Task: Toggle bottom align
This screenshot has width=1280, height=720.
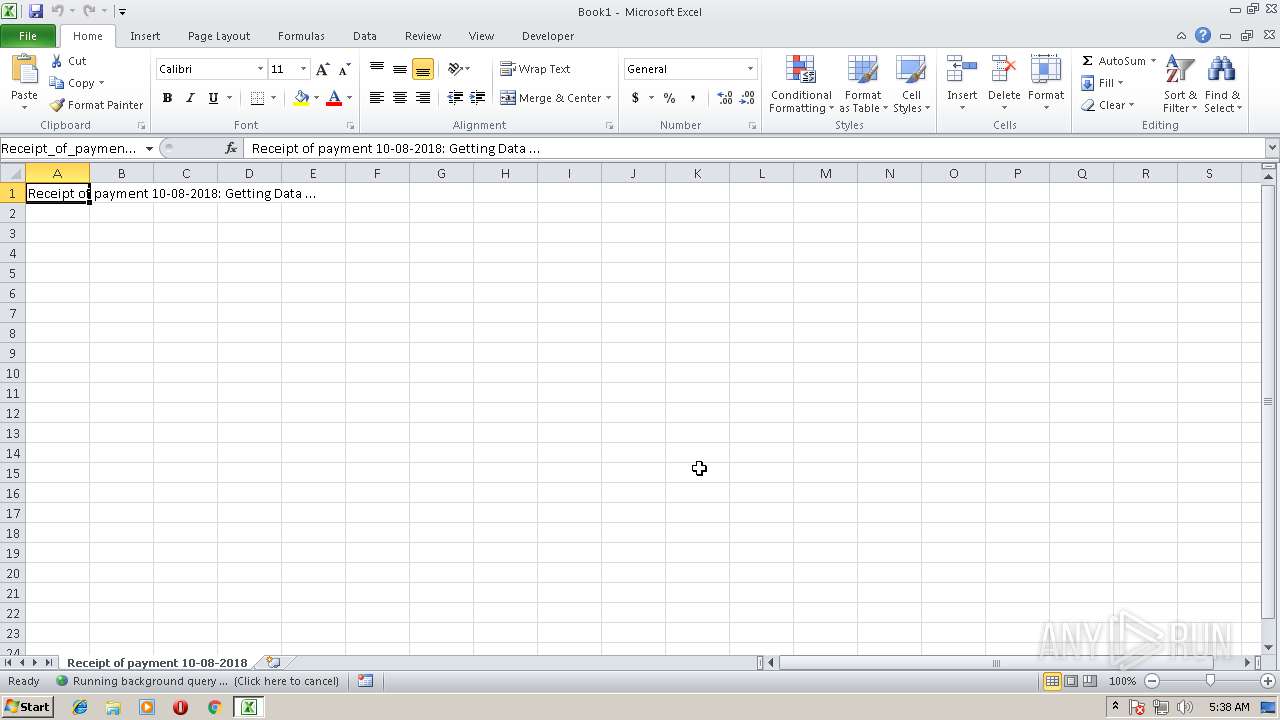Action: click(x=423, y=69)
